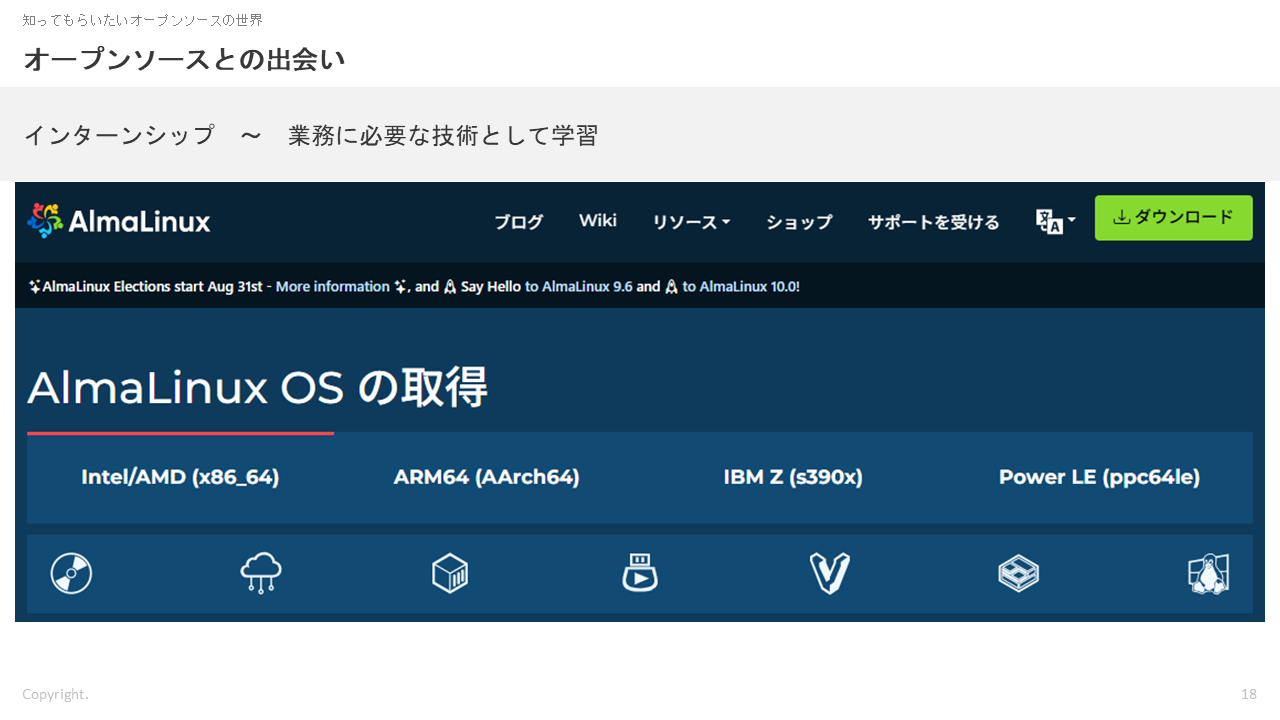Screen dimensions: 1280x720
Task: Expand the リソース dropdown menu
Action: click(x=691, y=222)
